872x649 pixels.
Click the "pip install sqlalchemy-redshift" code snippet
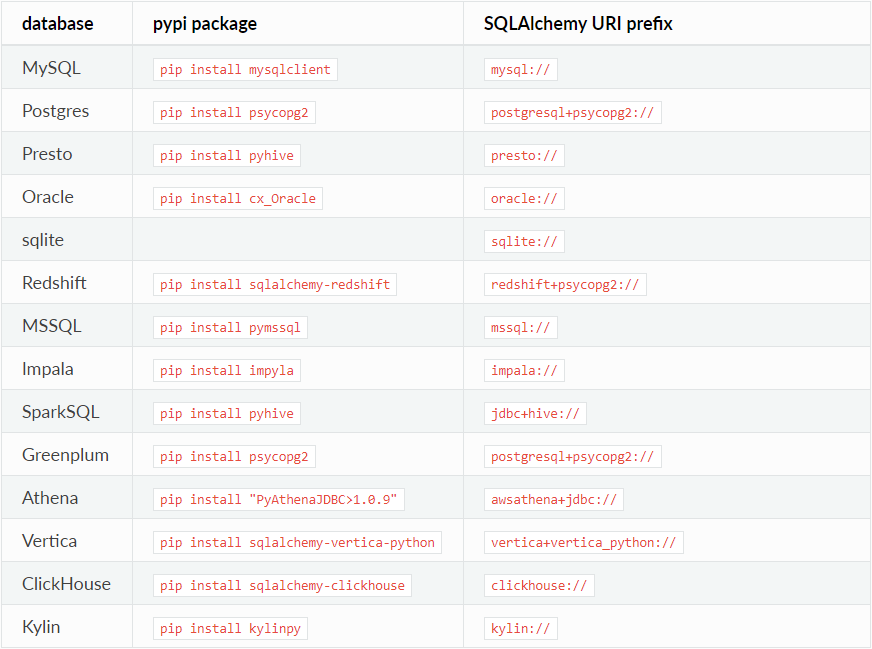pos(275,284)
